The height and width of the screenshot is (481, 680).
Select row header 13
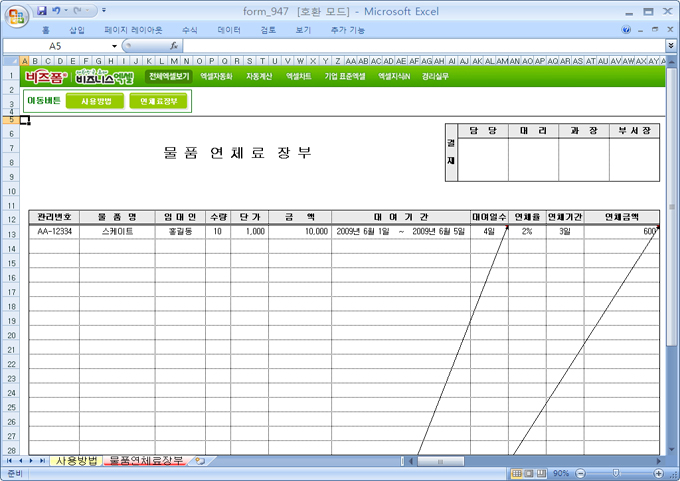pos(11,234)
